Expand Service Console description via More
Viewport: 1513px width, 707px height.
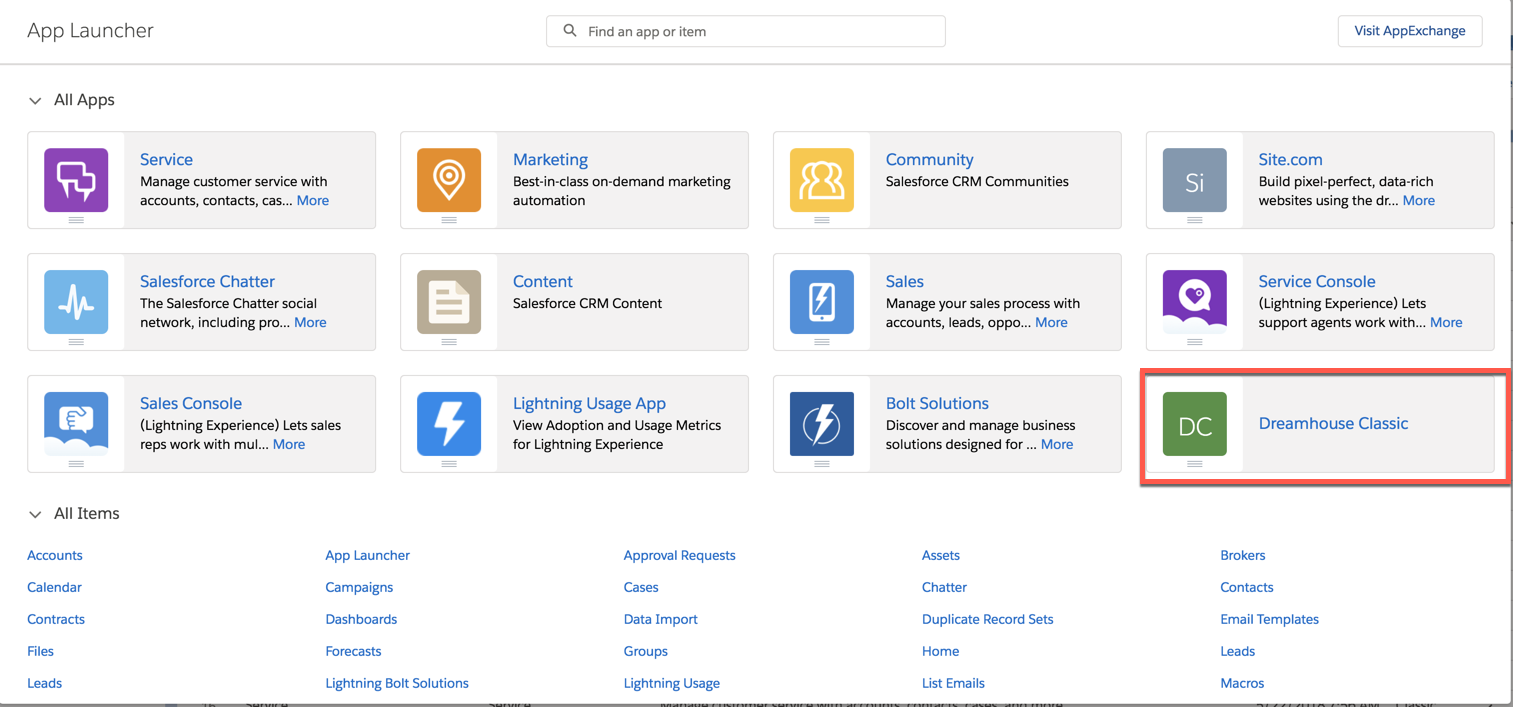(x=1446, y=322)
